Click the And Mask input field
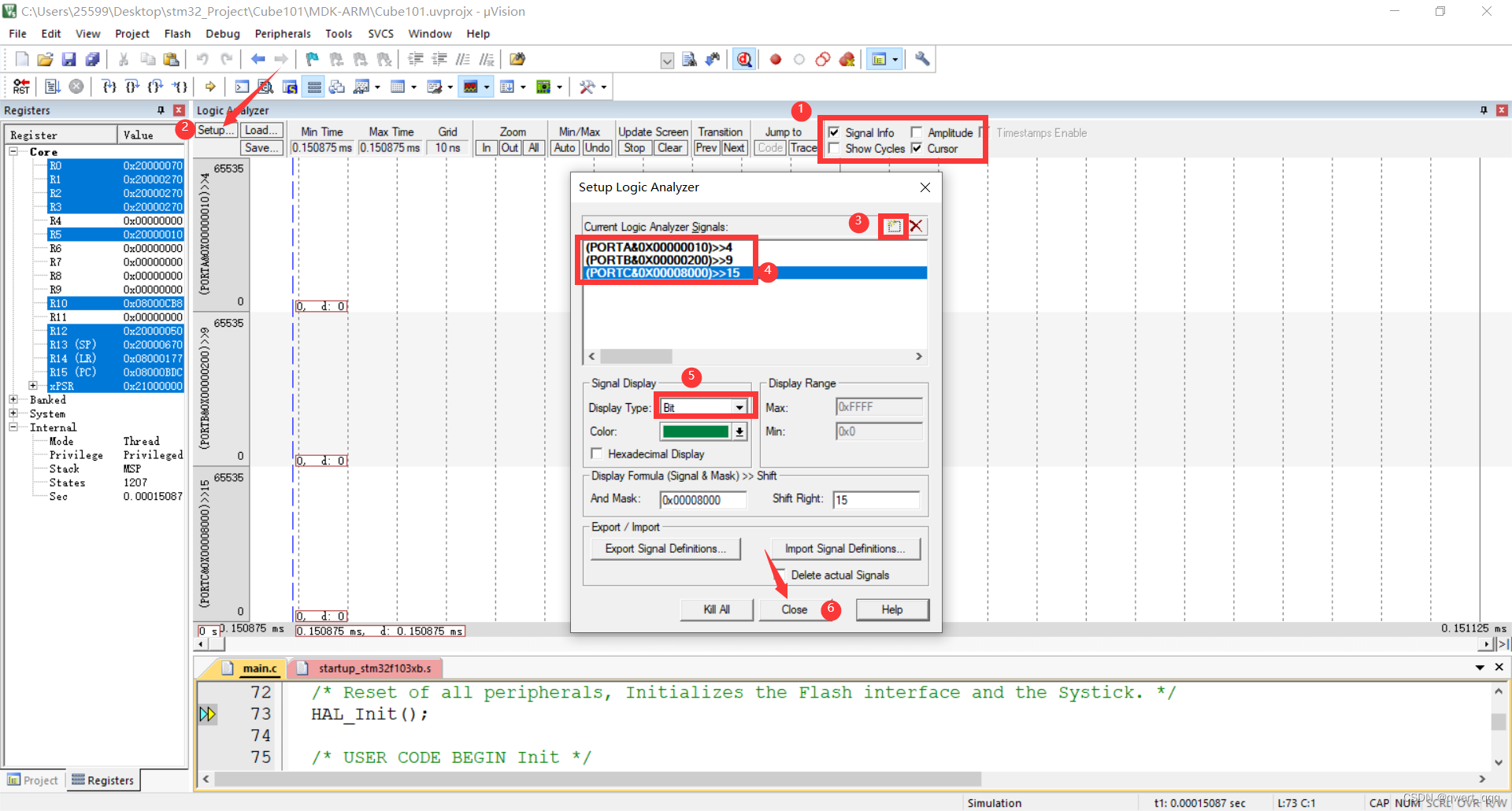 point(702,500)
